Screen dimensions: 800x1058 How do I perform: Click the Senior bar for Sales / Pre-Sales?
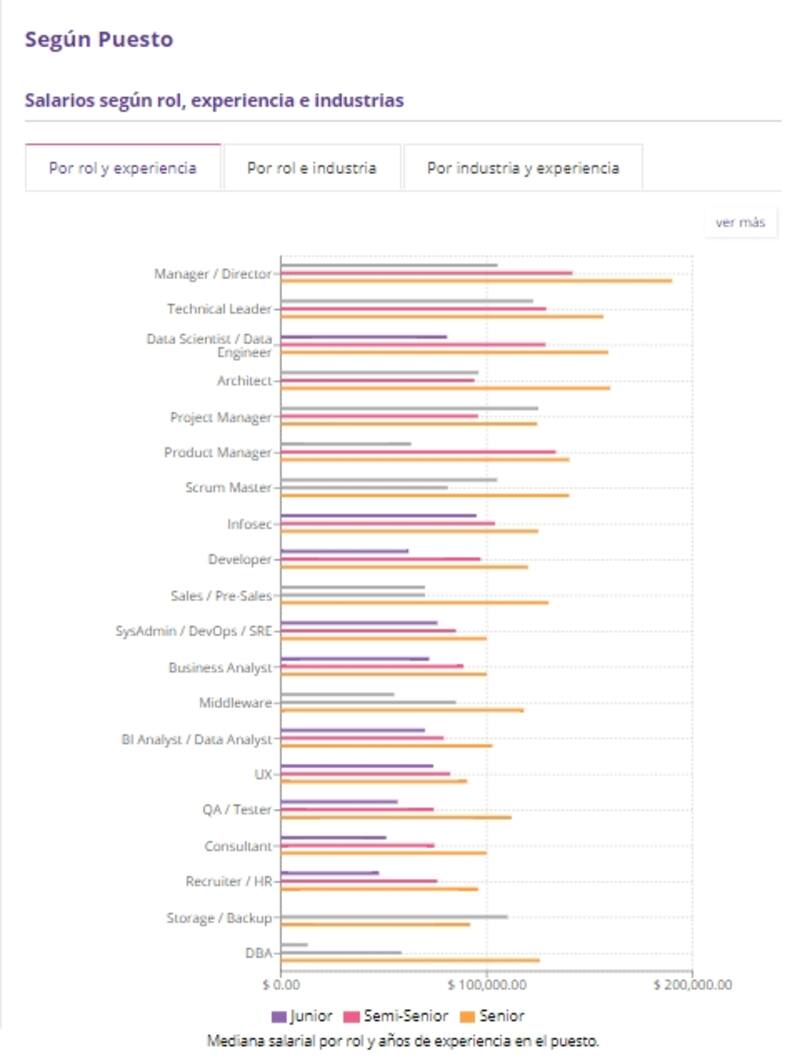pyautogui.click(x=414, y=602)
